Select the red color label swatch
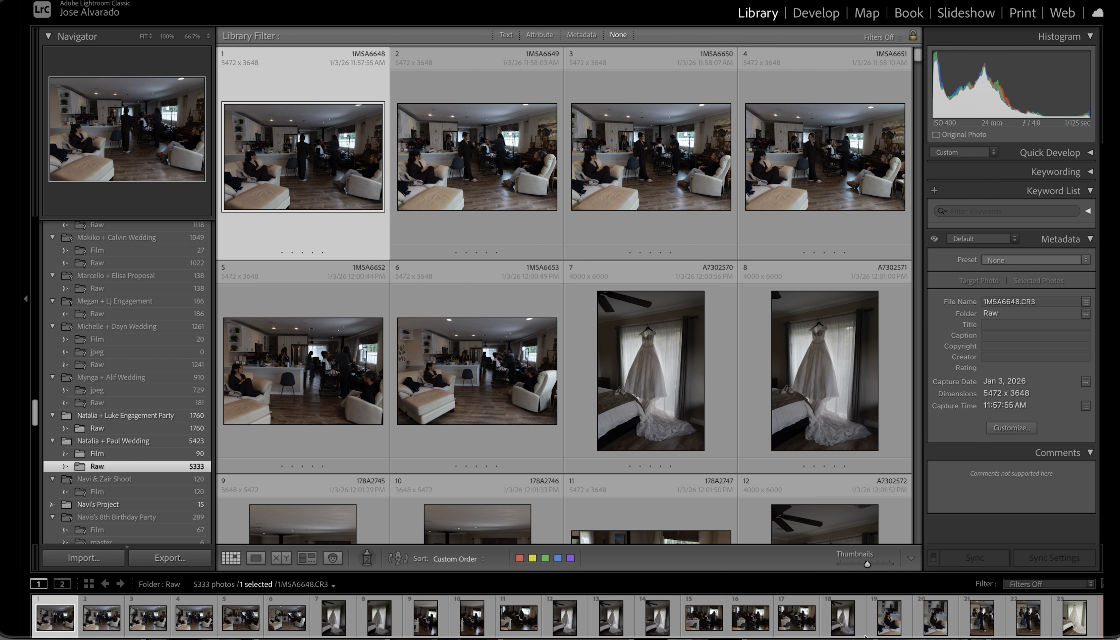 point(519,558)
